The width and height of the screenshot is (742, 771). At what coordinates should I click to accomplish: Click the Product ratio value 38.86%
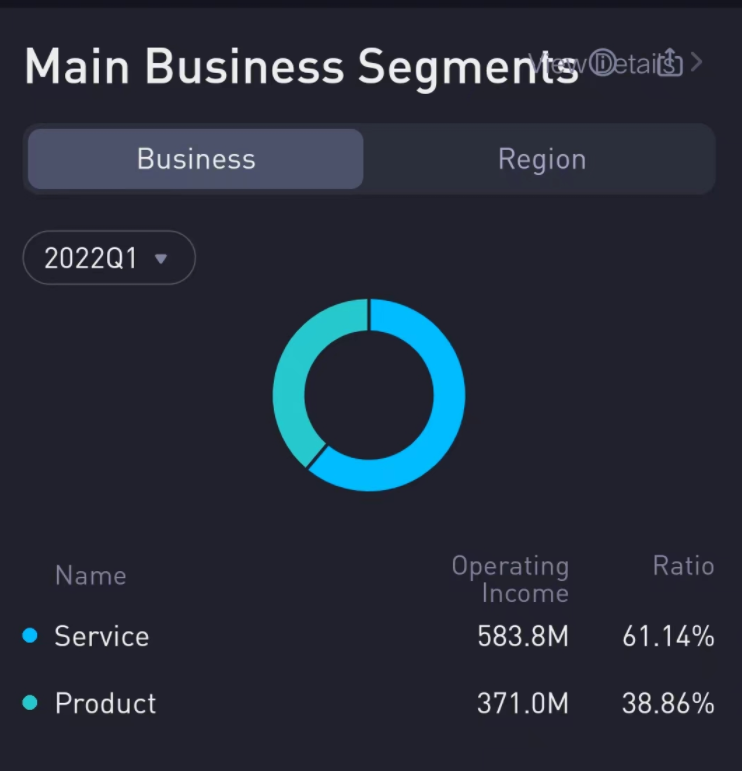pos(668,703)
